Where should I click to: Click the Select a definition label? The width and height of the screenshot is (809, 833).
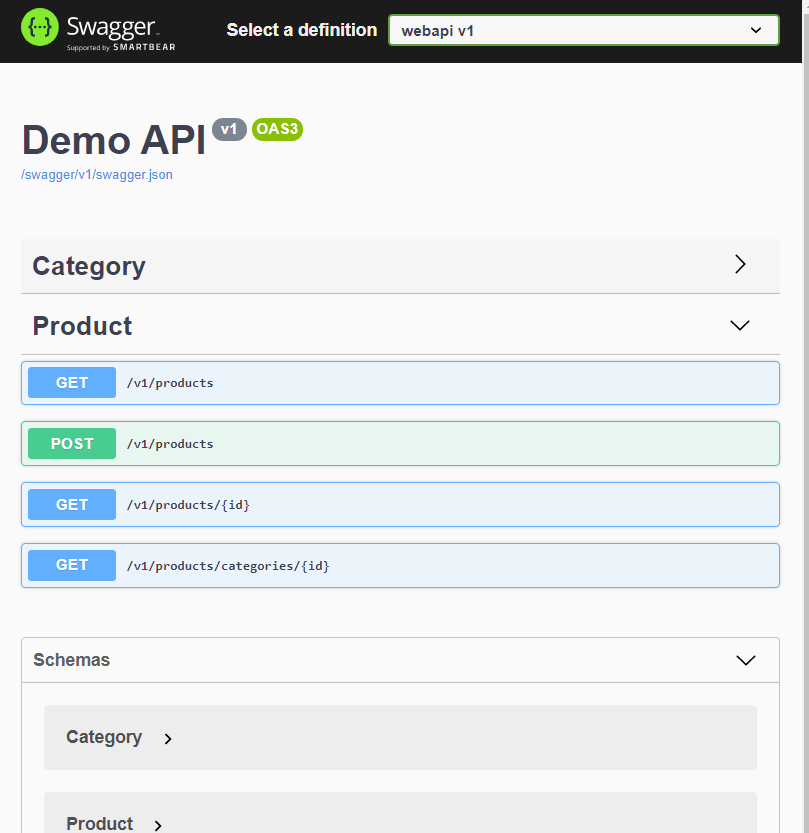point(302,30)
